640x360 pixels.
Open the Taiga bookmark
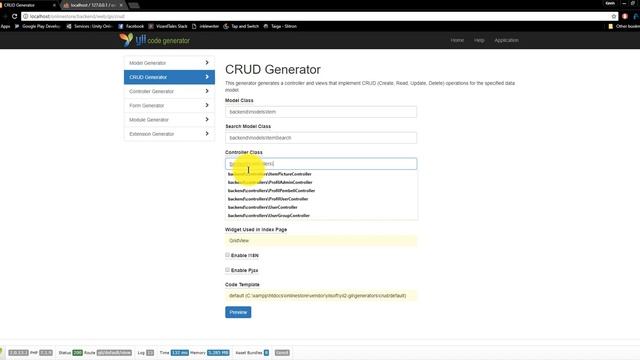pos(280,26)
